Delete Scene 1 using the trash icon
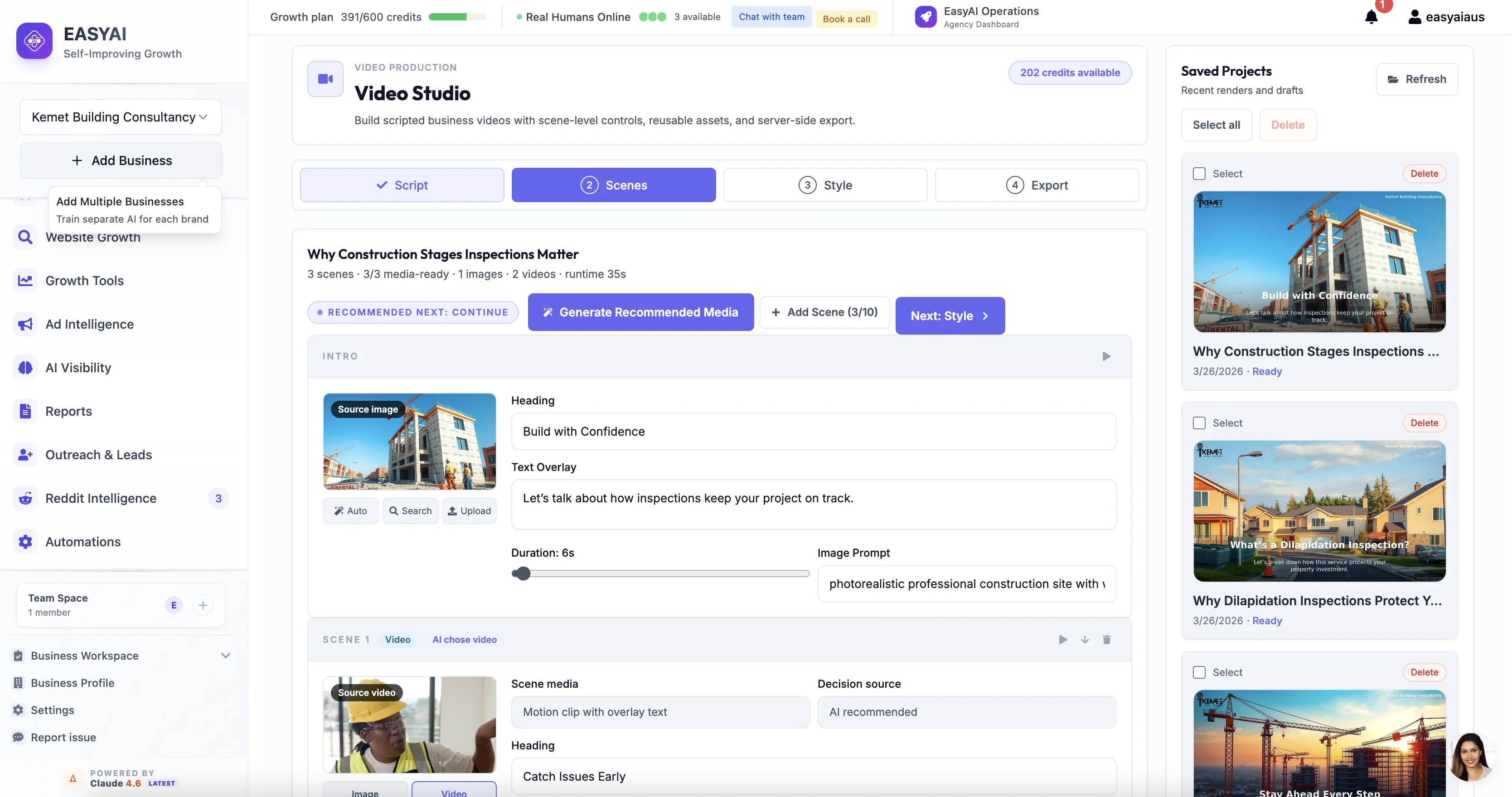The height and width of the screenshot is (797, 1512). point(1107,640)
